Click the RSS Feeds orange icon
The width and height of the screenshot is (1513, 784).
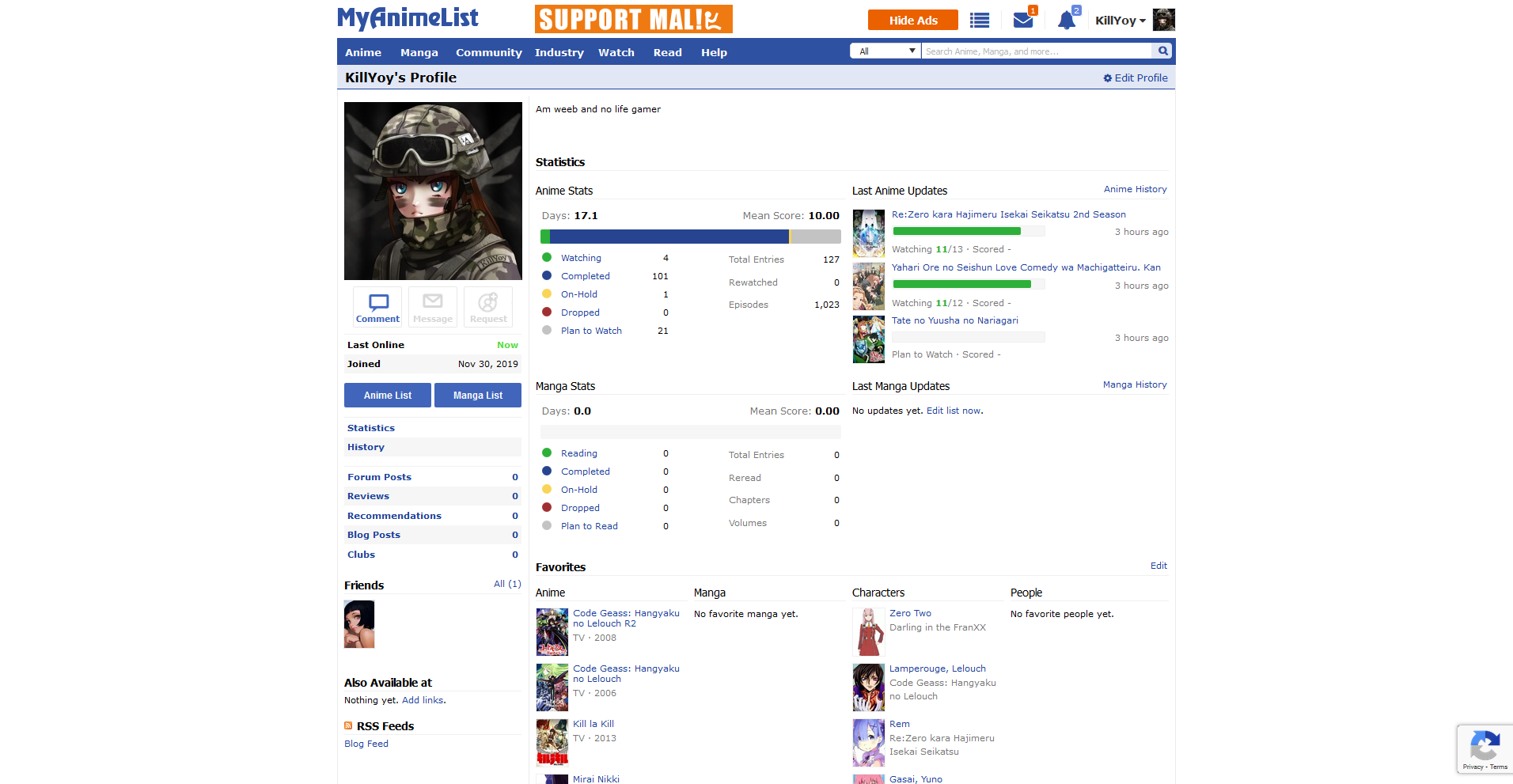pos(348,726)
